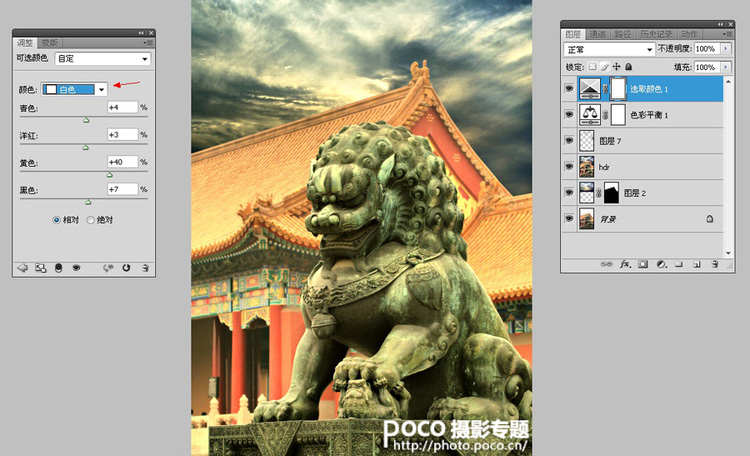The height and width of the screenshot is (456, 750).
Task: Click the lock all padlock icon
Action: 629,67
